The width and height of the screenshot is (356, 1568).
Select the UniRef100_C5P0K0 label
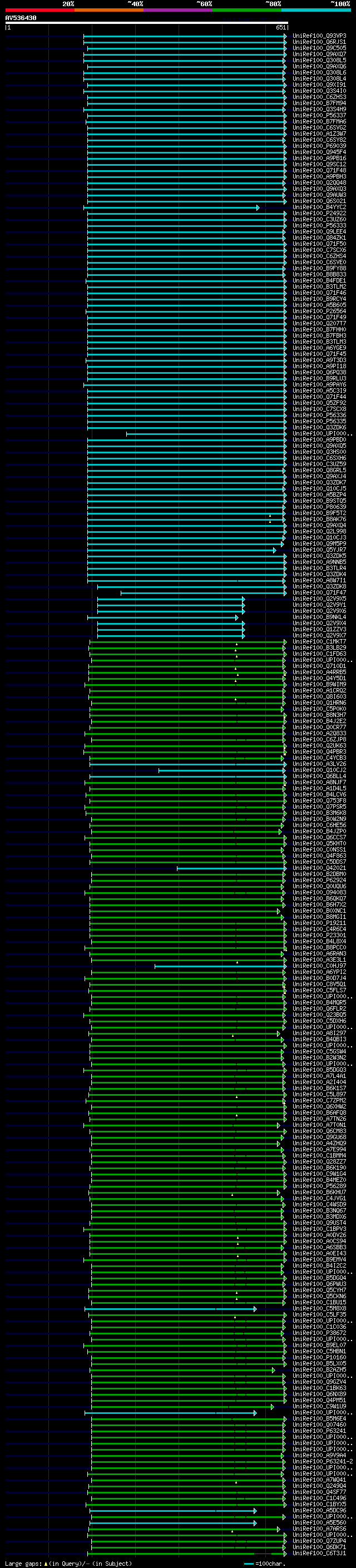[x=319, y=709]
